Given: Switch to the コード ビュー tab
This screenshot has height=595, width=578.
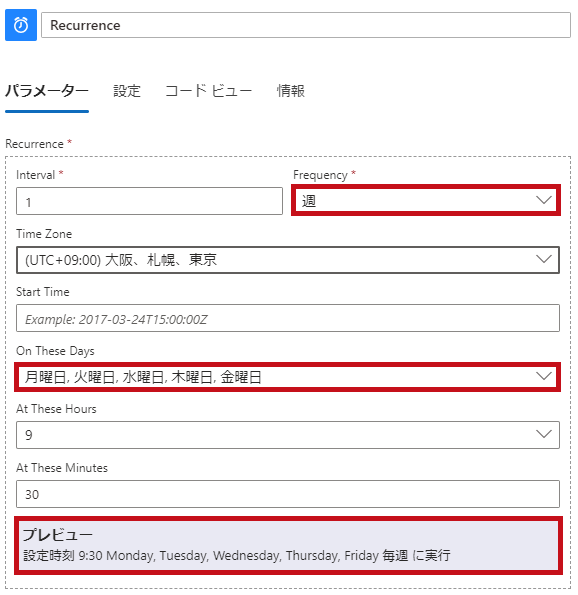Looking at the screenshot, I should click(208, 91).
